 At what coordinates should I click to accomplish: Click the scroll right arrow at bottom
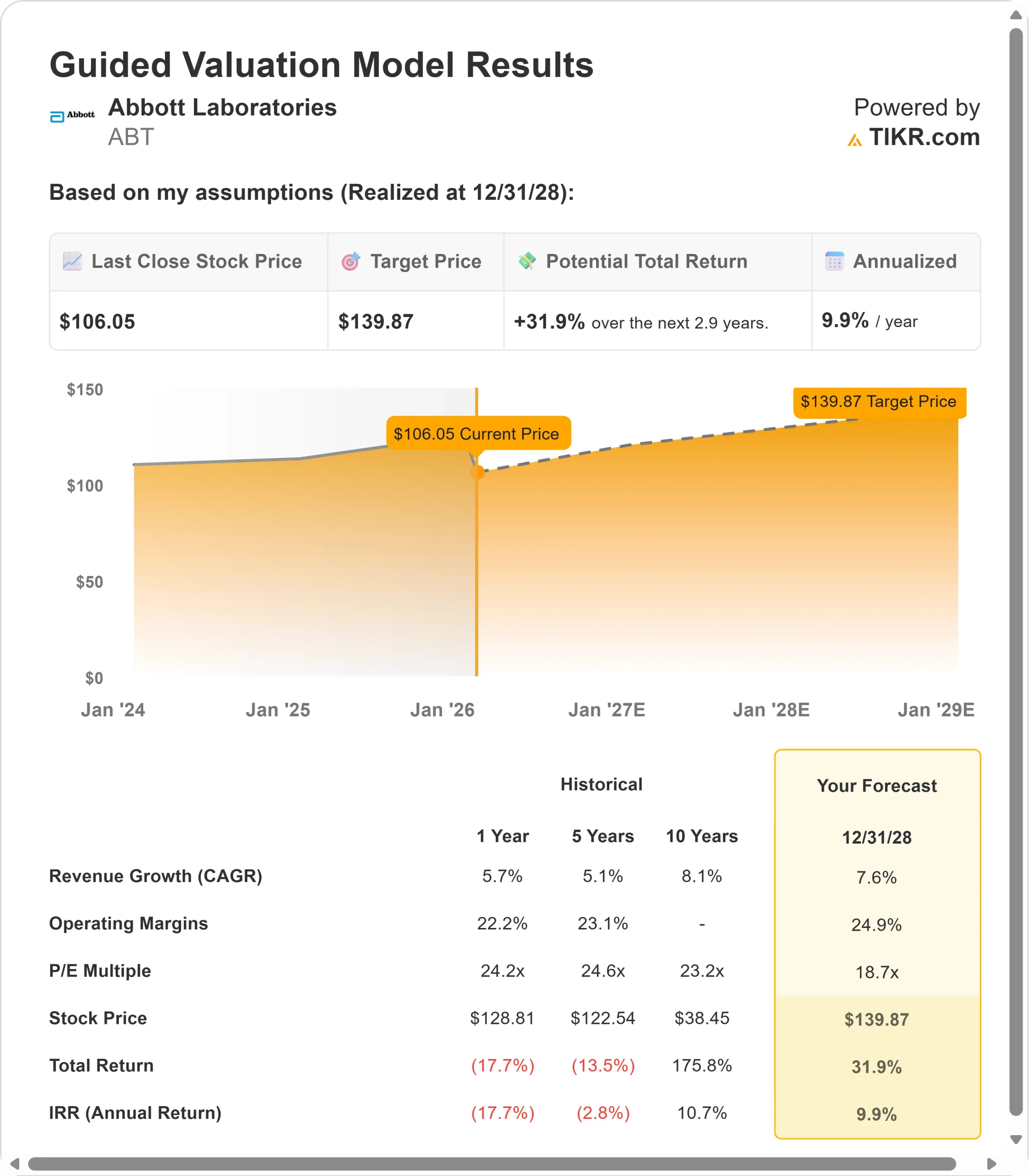tap(991, 1164)
